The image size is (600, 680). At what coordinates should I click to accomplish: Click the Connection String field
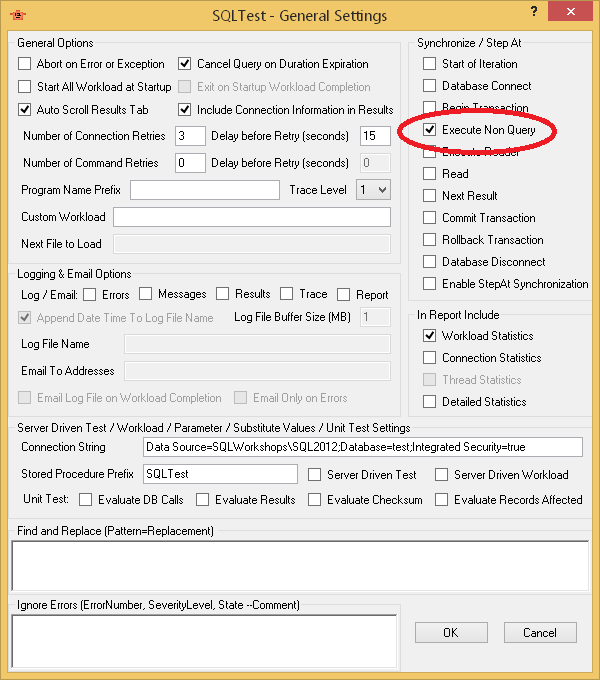click(x=363, y=447)
